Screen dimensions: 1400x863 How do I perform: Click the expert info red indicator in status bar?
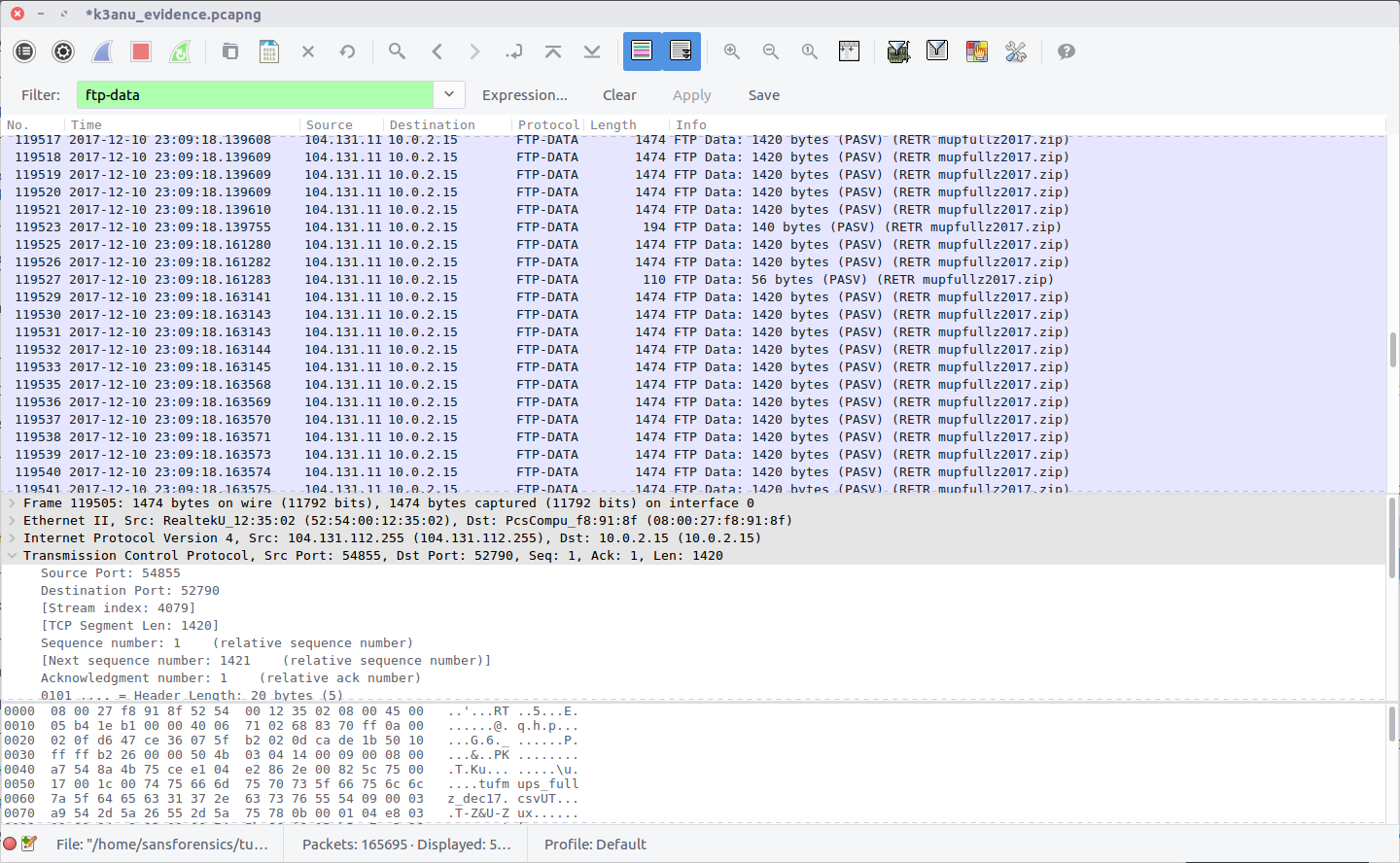point(10,844)
